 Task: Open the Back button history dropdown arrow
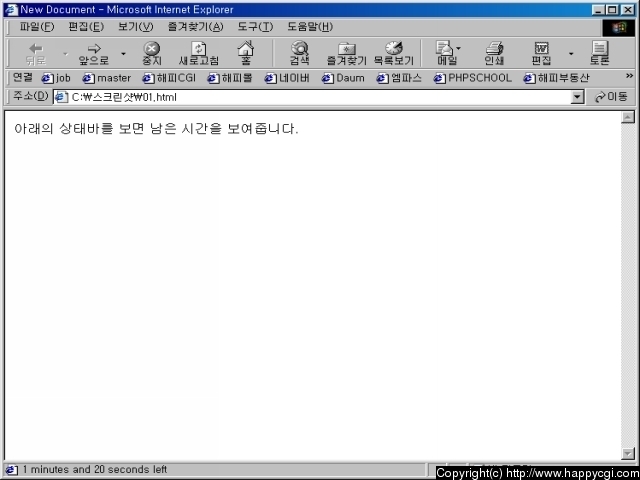[x=65, y=54]
